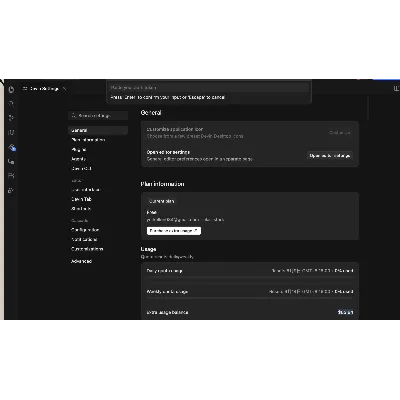Click the blue highlighted activity bar icon
This screenshot has width=400, height=400.
tap(12, 147)
